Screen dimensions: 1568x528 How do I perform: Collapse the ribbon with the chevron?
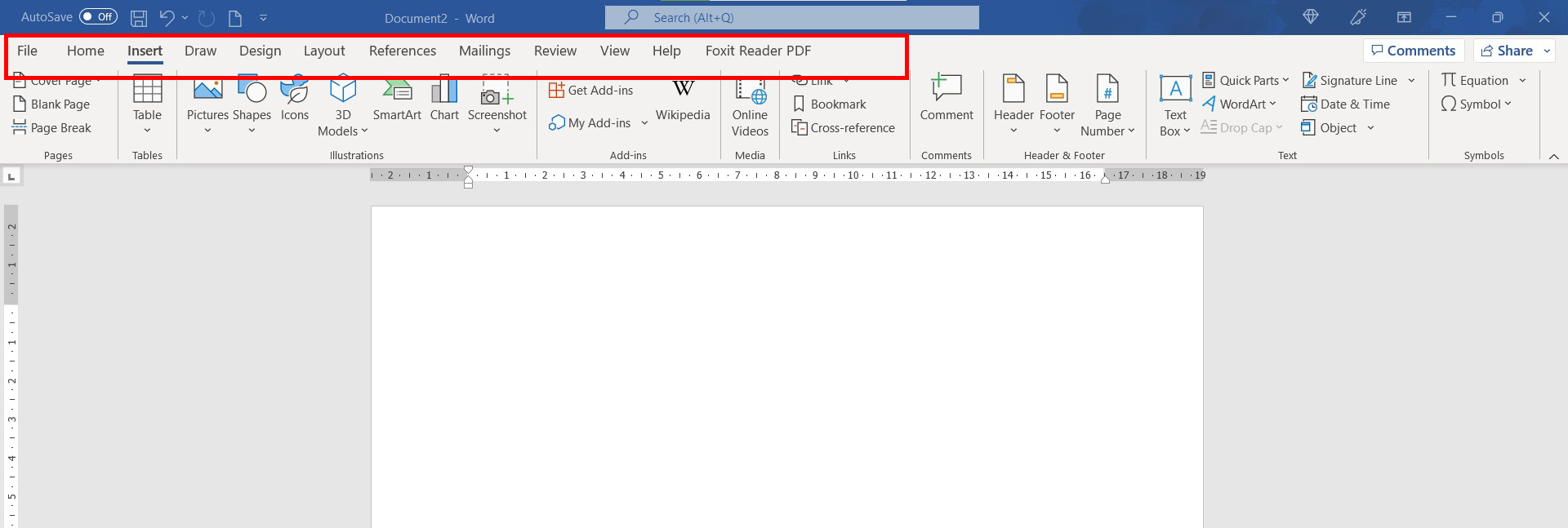[x=1553, y=156]
